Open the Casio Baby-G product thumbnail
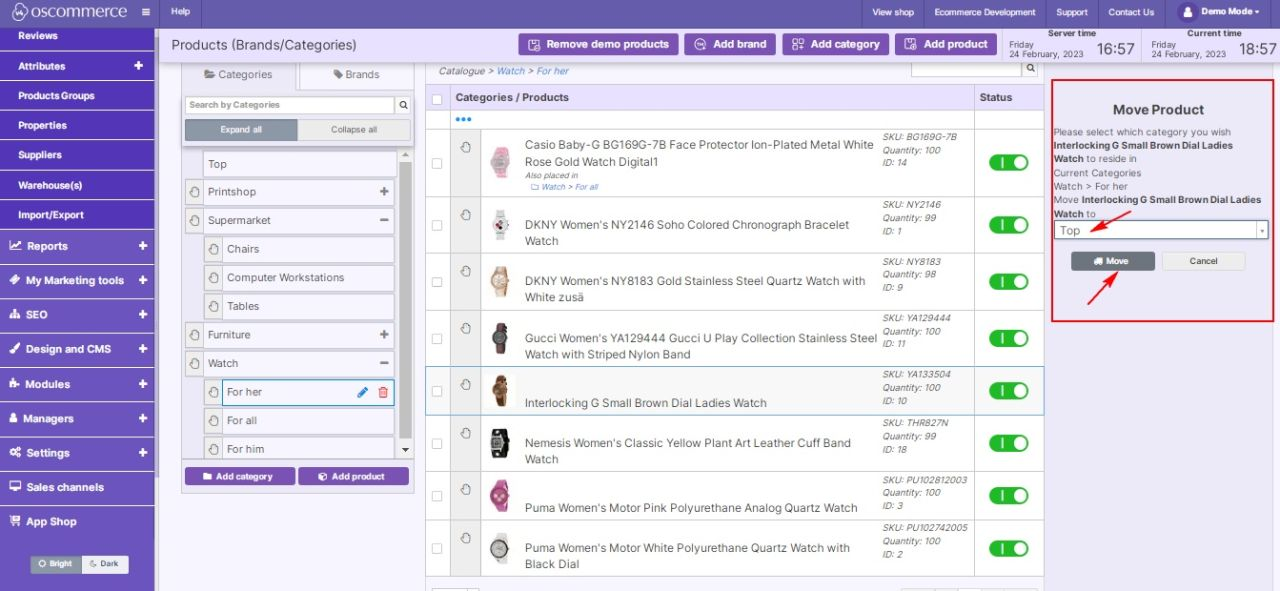The width and height of the screenshot is (1280, 591). [x=500, y=163]
